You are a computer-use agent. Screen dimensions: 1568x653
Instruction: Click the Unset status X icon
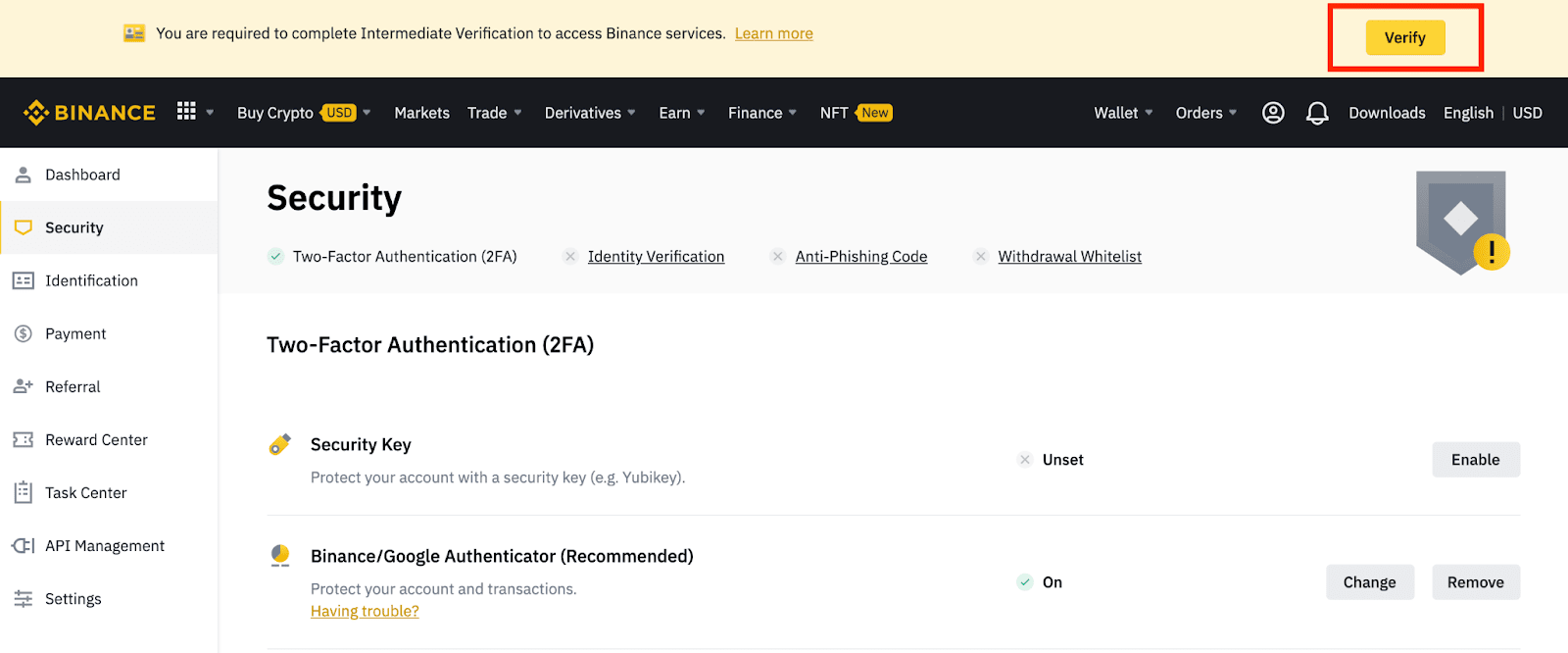1025,459
